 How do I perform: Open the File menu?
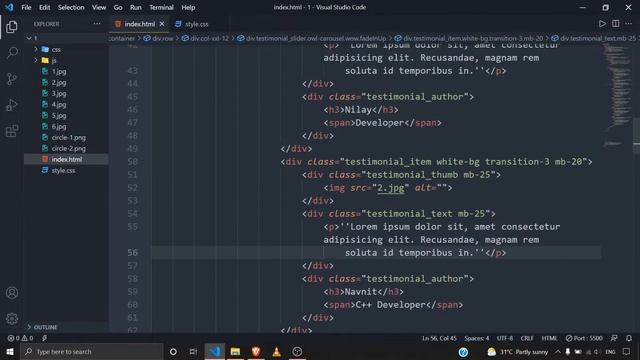[x=26, y=7]
